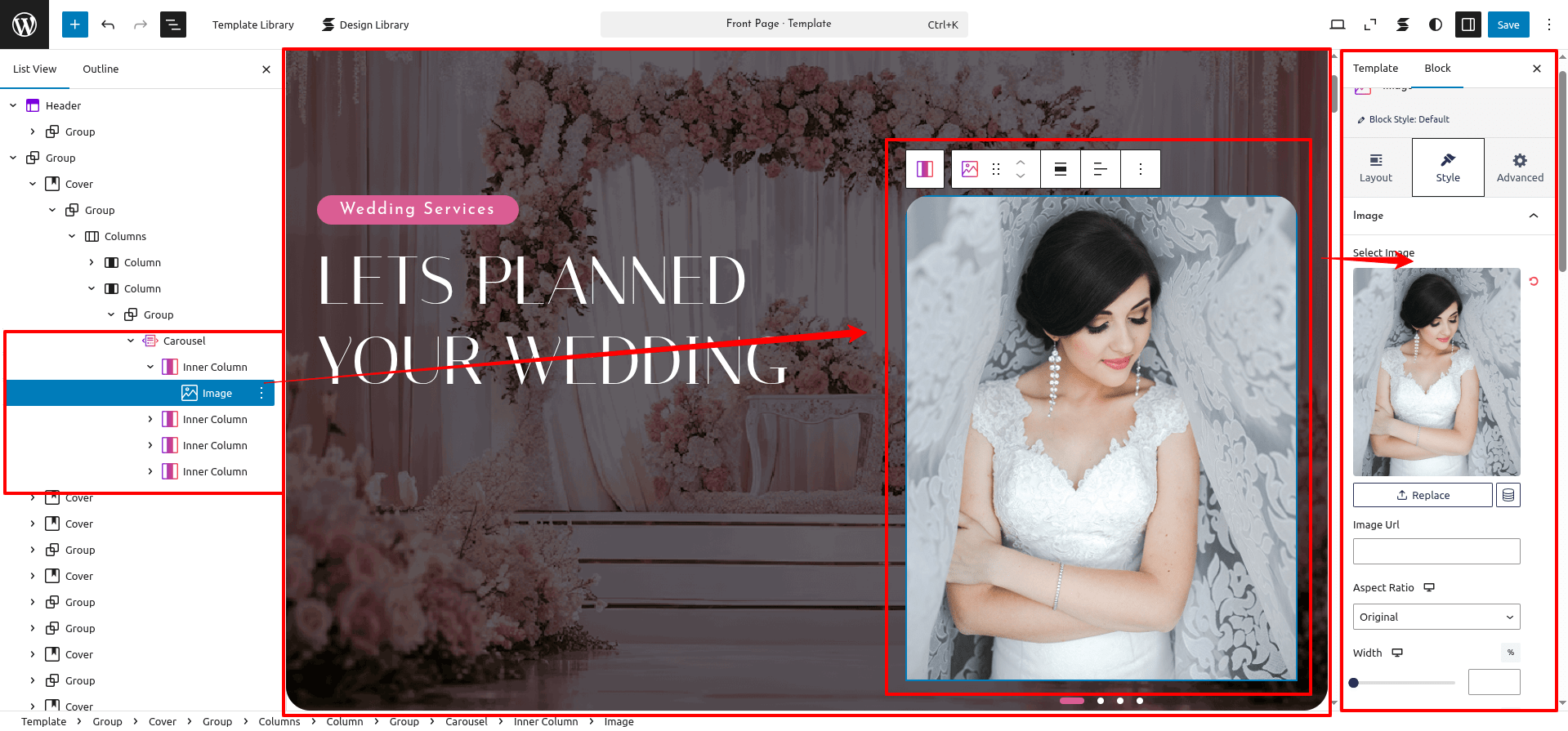Click the Image Url input field

pyautogui.click(x=1436, y=551)
